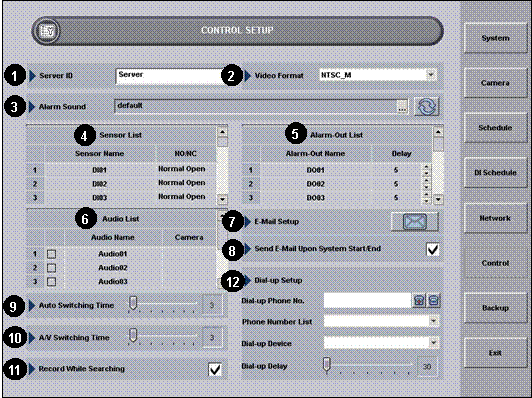Click BO02 delay stepper

pyautogui.click(x=426, y=184)
